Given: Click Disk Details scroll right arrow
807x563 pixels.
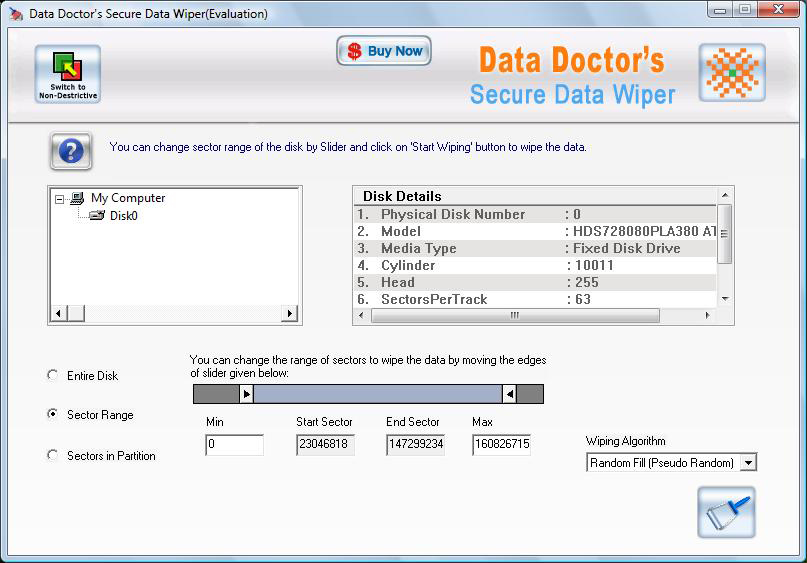Looking at the screenshot, I should (x=708, y=315).
